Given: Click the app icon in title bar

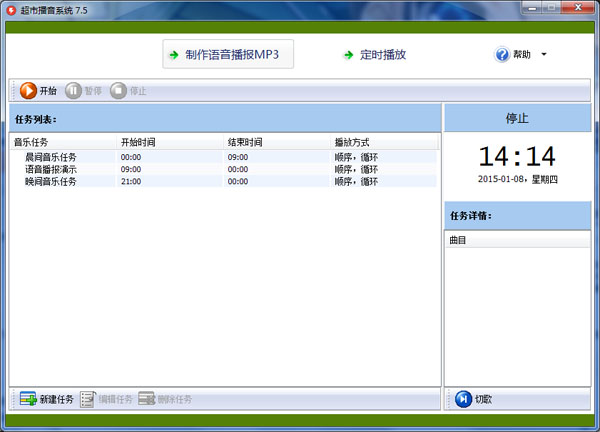Looking at the screenshot, I should [x=11, y=9].
